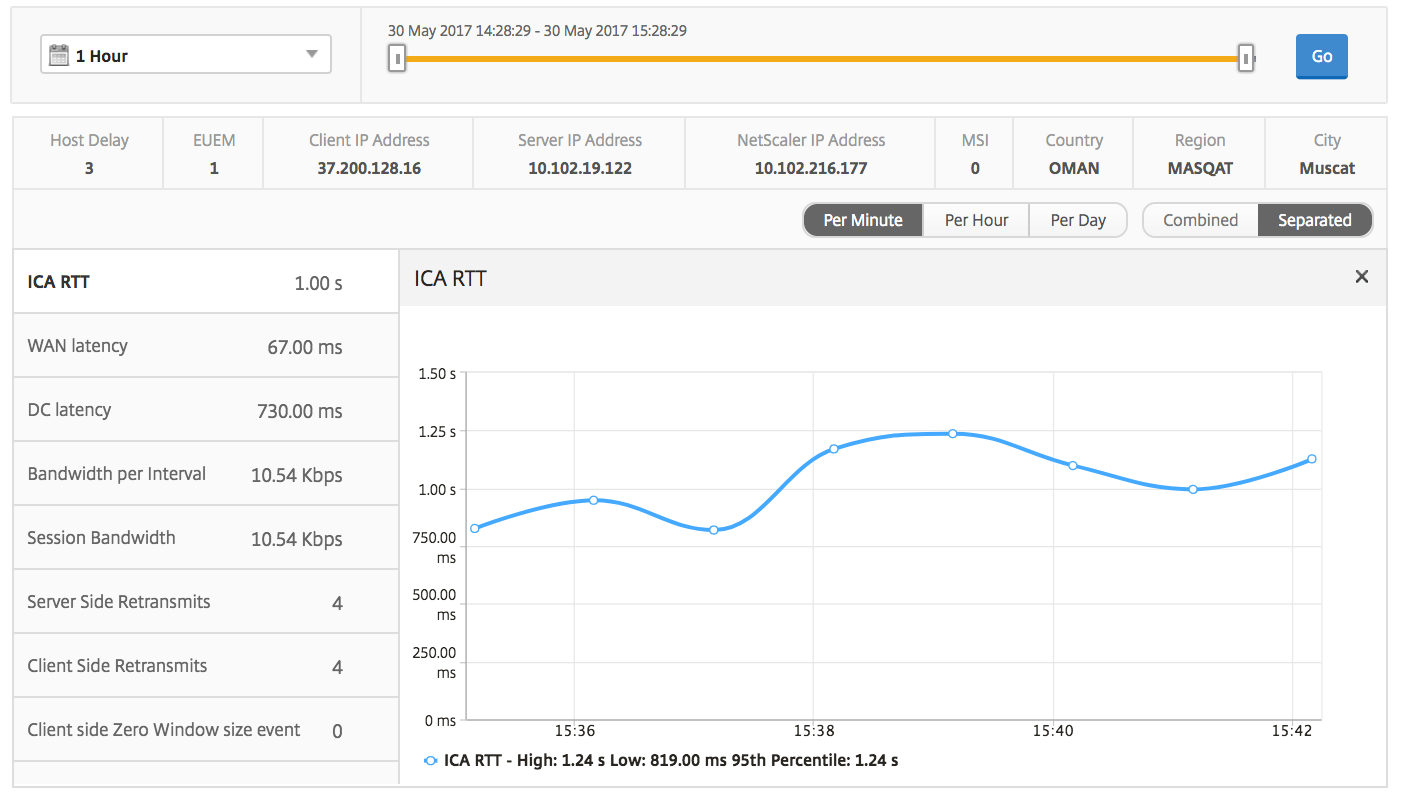Click the calendar icon in time selector

point(58,55)
